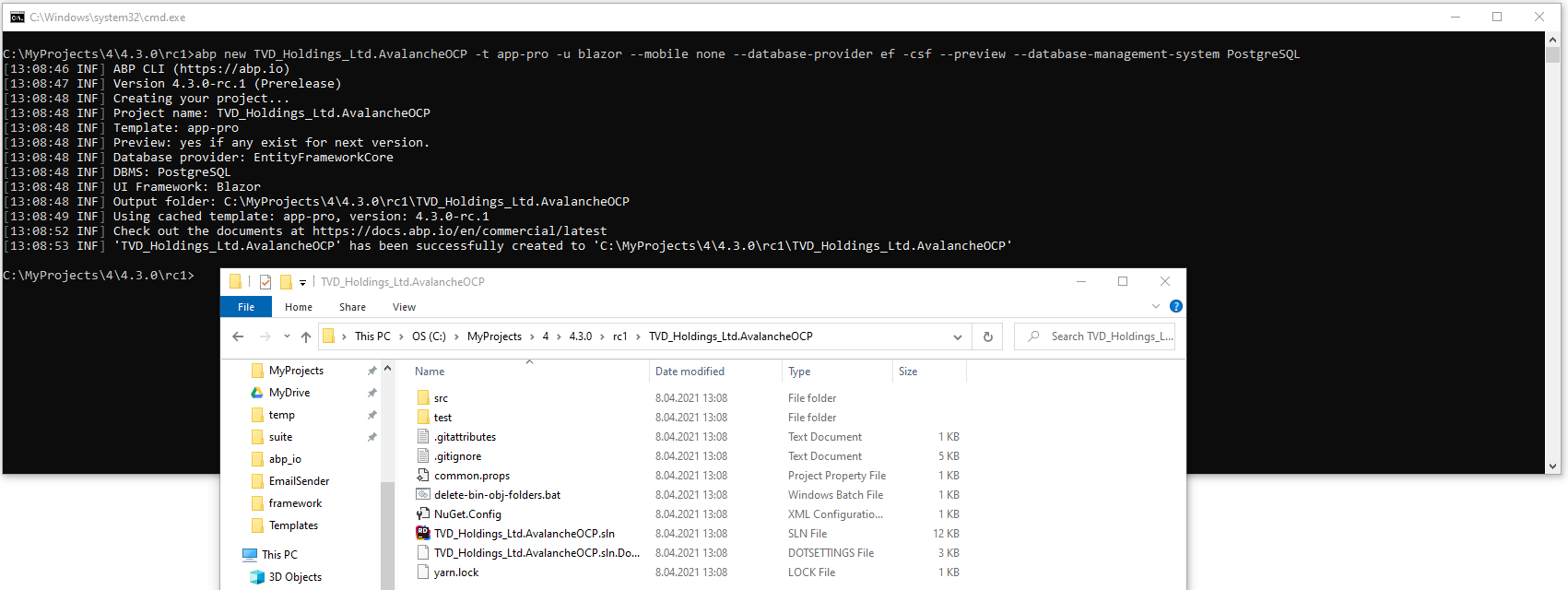Refresh the current folder view
The height and width of the screenshot is (590, 1568).
[987, 336]
